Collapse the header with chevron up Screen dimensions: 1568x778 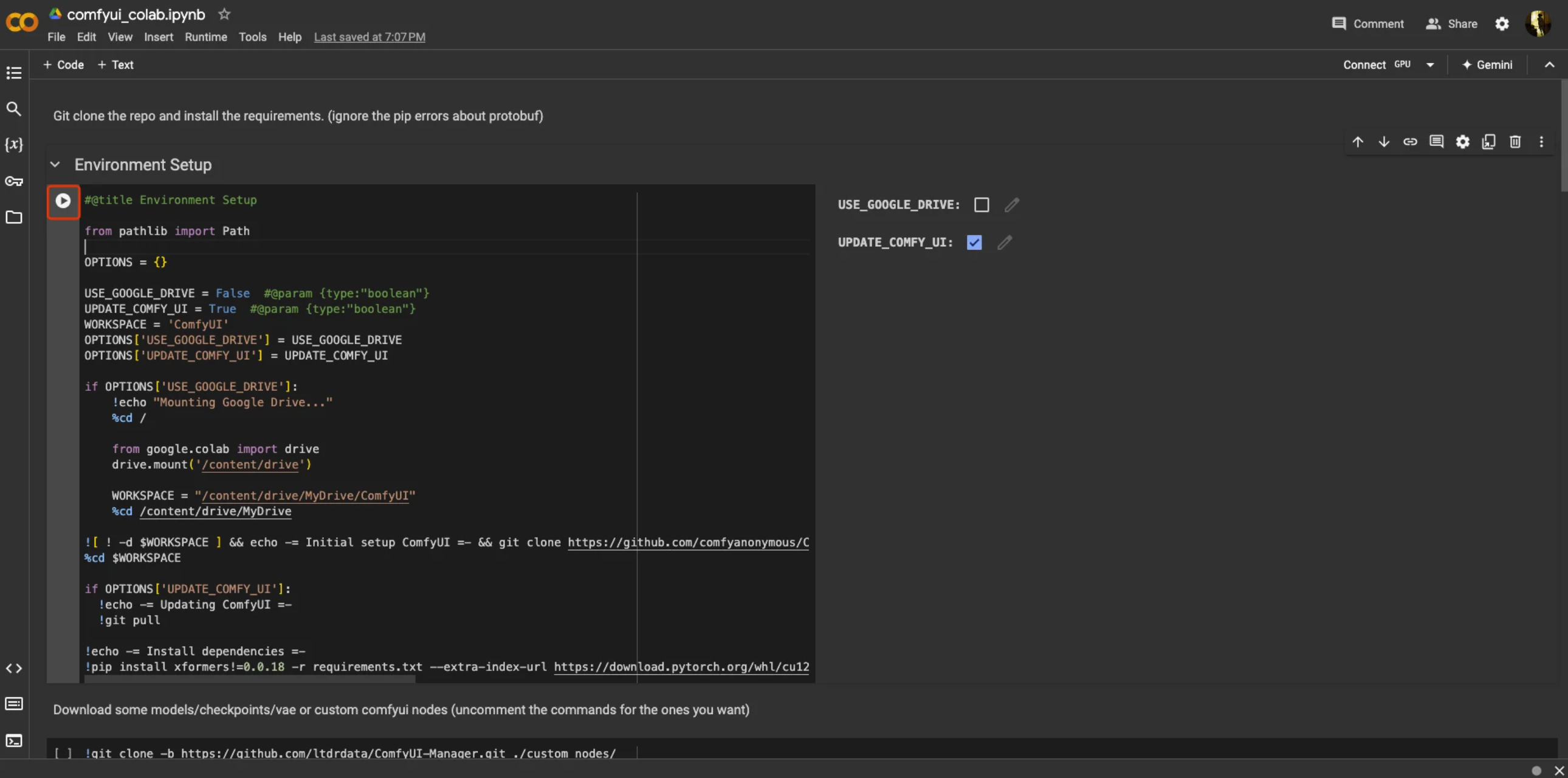(x=1549, y=64)
